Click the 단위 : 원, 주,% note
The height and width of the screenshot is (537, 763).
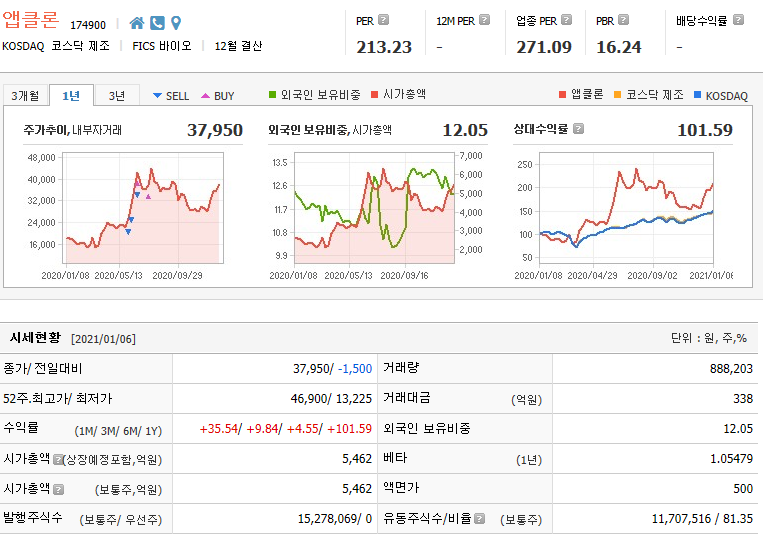coord(708,338)
